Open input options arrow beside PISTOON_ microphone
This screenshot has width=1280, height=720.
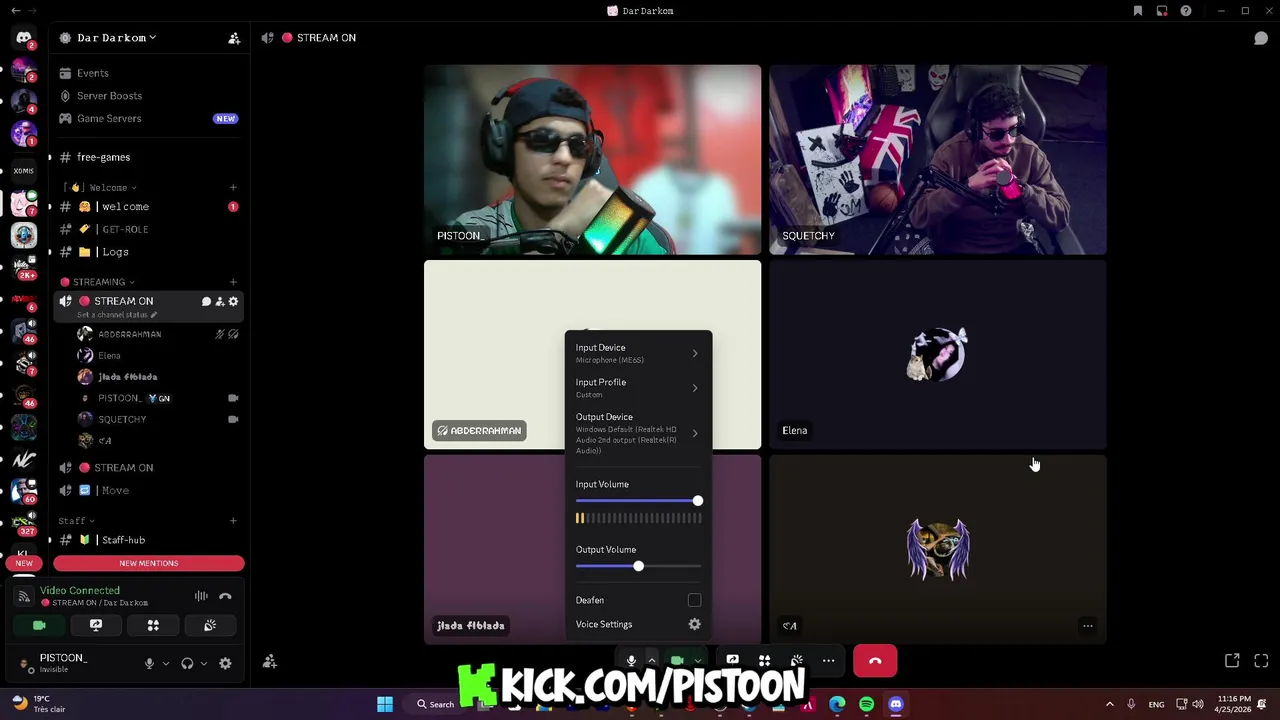pyautogui.click(x=166, y=663)
